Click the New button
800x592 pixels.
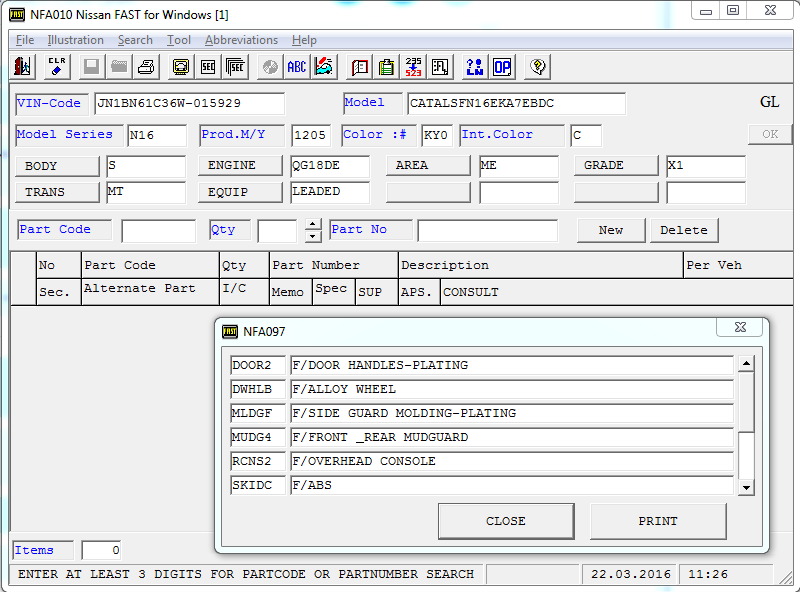pos(611,230)
